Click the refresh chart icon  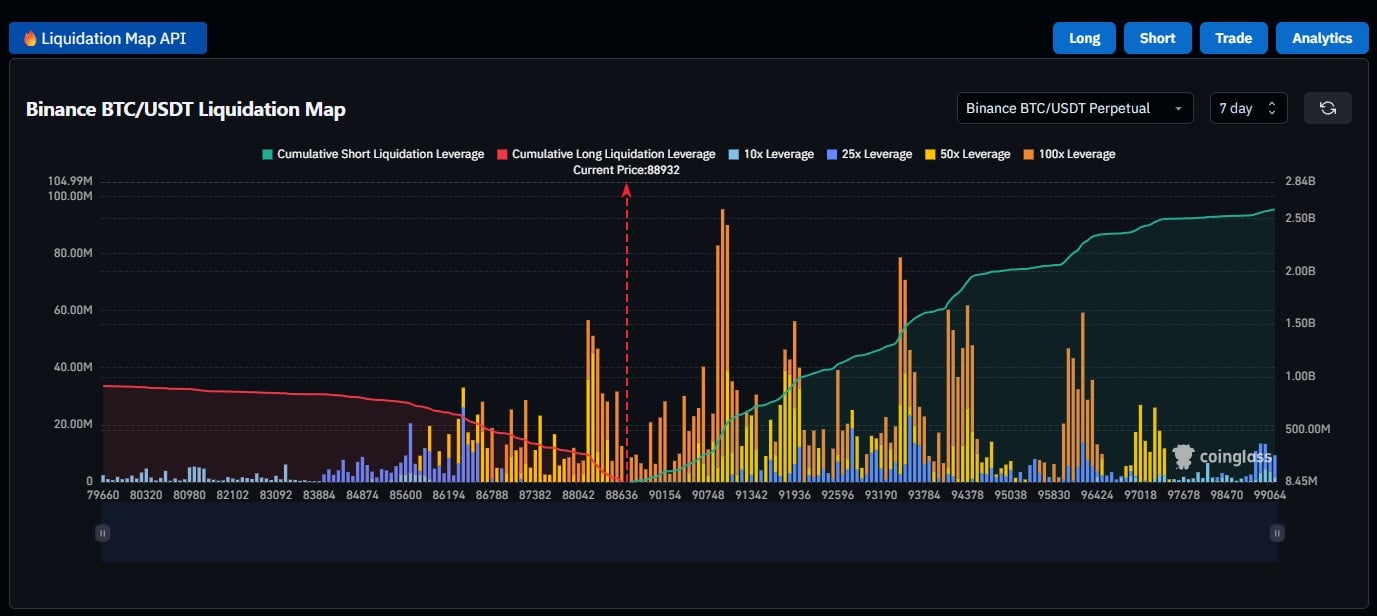1327,108
